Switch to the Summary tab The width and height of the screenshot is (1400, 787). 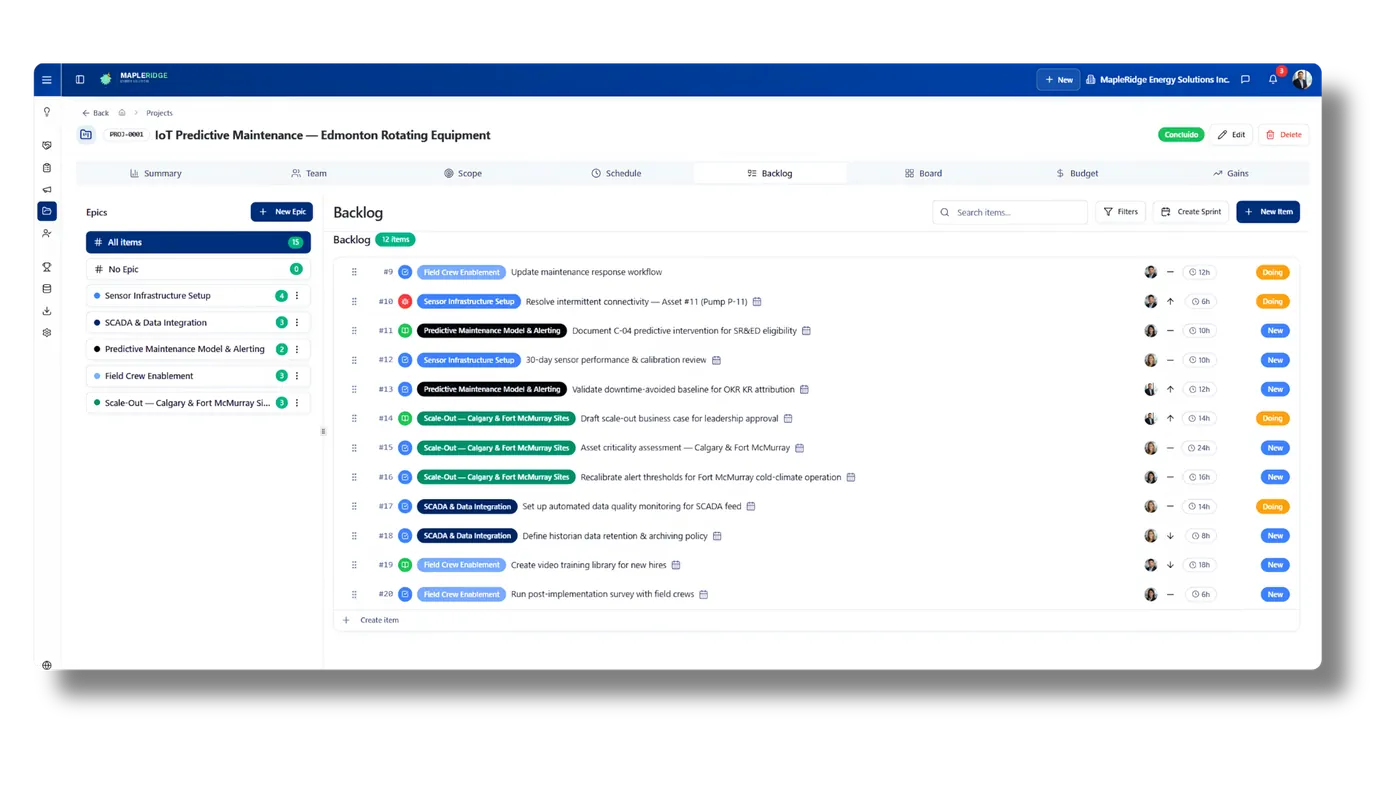(x=155, y=173)
